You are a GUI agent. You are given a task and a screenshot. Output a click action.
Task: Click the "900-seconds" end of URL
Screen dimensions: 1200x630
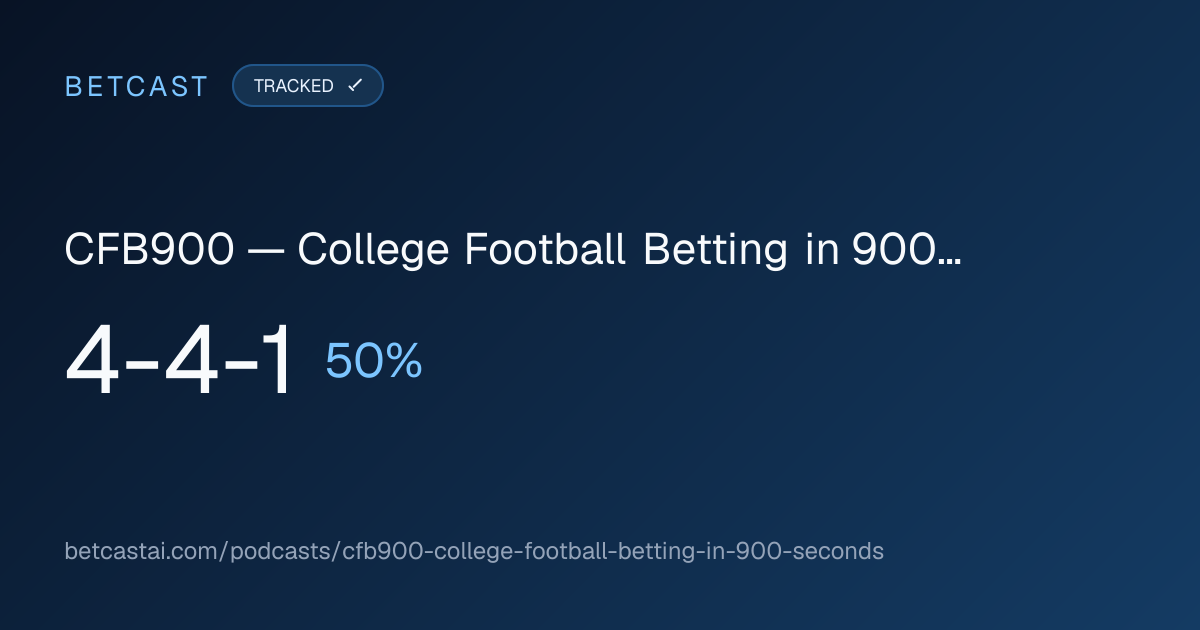(x=825, y=551)
